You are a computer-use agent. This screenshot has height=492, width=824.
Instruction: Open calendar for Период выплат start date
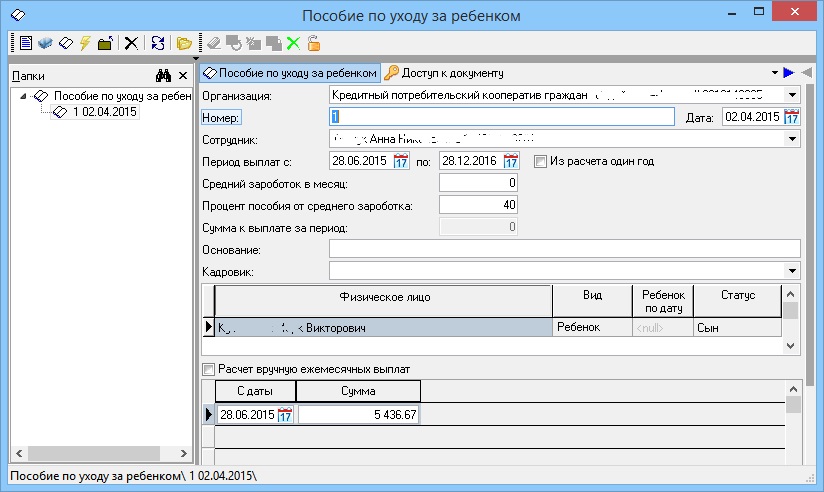[x=401, y=161]
